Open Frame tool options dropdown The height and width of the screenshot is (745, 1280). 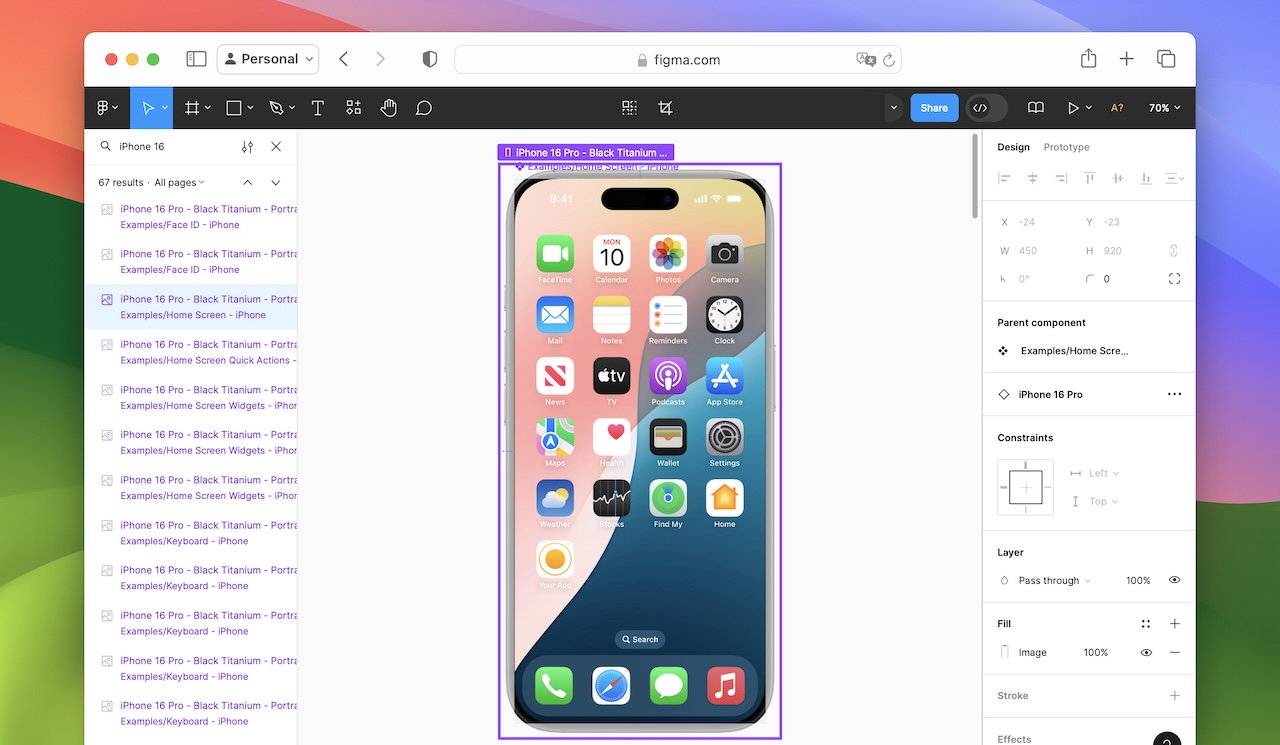[x=208, y=108]
